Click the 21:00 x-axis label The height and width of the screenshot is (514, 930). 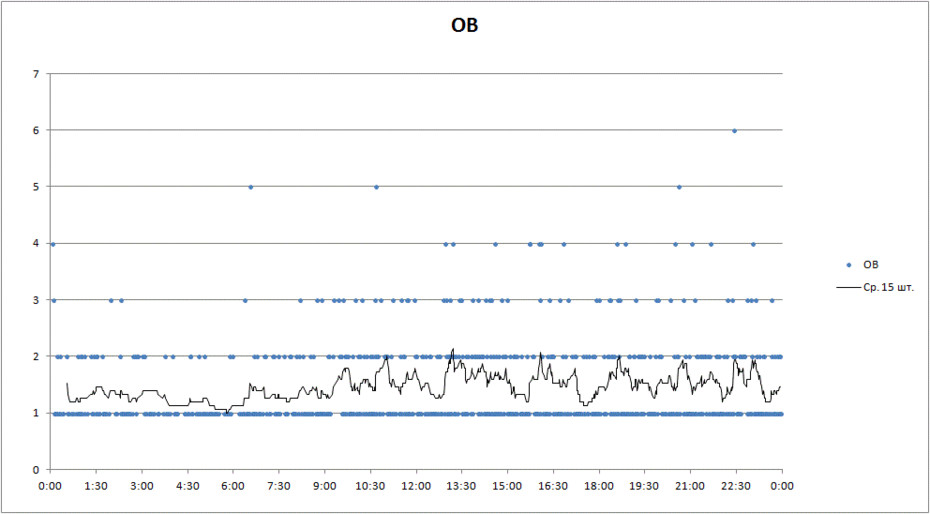click(690, 486)
